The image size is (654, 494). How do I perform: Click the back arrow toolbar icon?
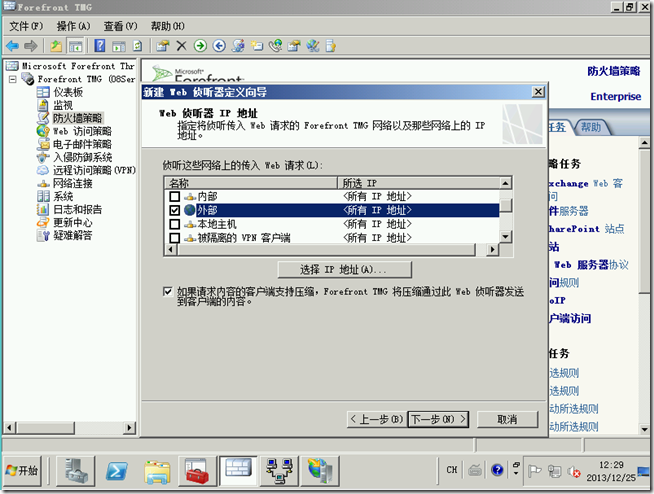pyautogui.click(x=12, y=45)
